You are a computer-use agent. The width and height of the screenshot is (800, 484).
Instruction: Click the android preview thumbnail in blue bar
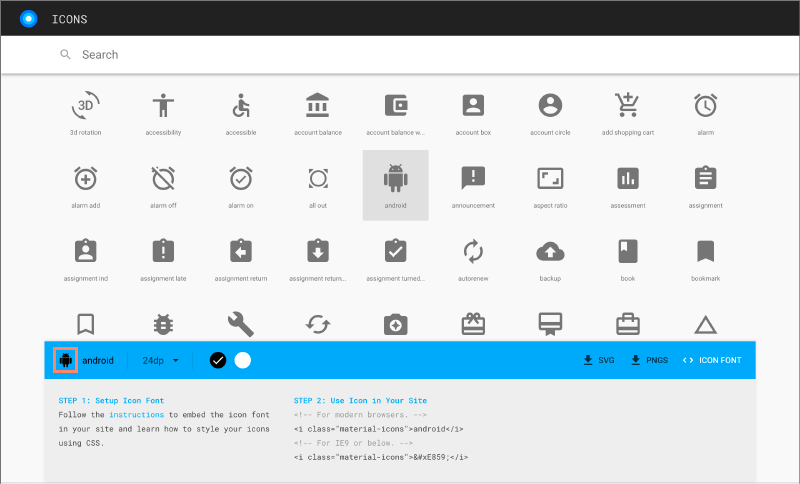click(x=66, y=360)
